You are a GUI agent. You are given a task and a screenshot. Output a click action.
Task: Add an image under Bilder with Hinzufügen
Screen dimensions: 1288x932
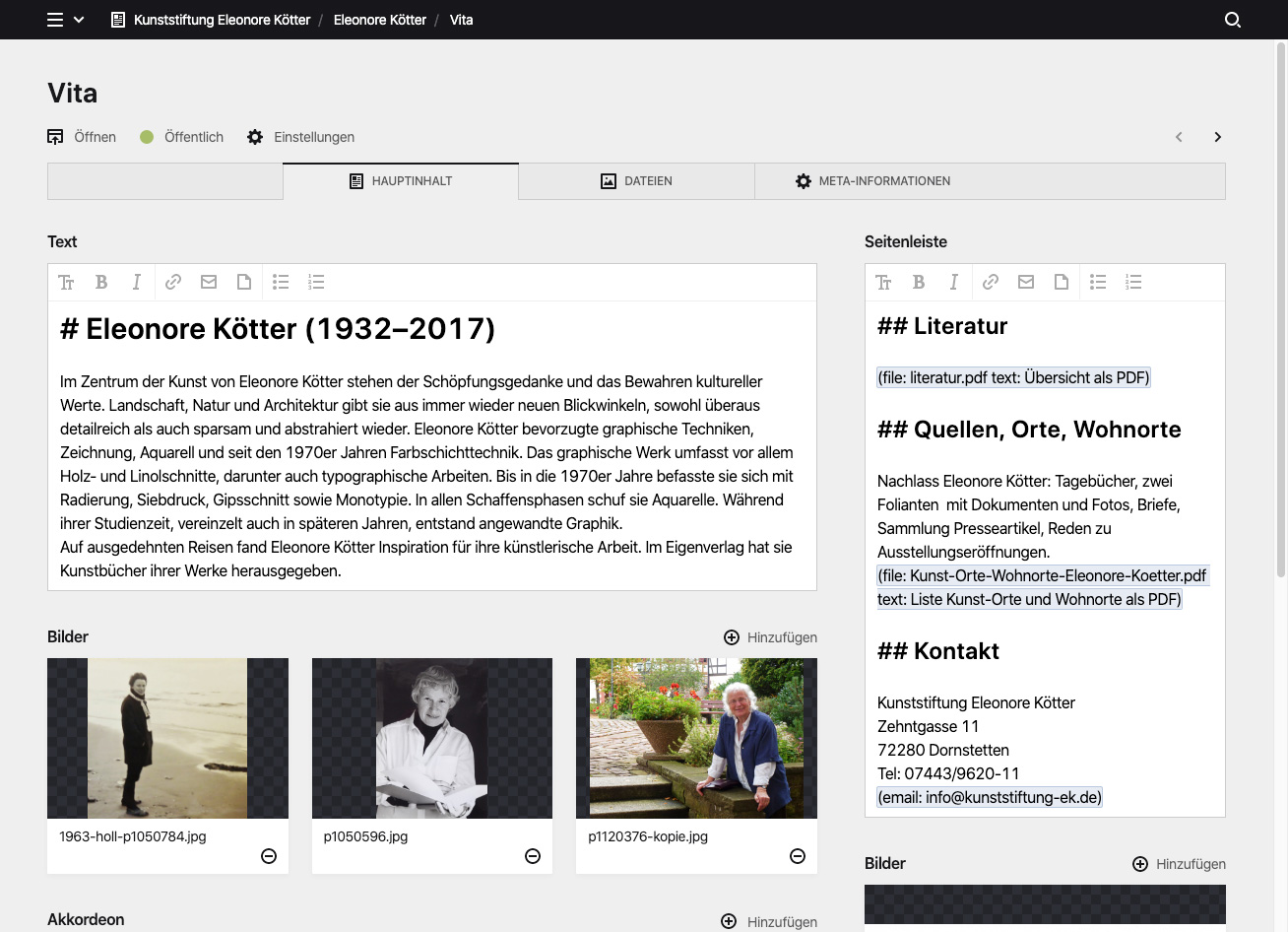click(x=770, y=637)
